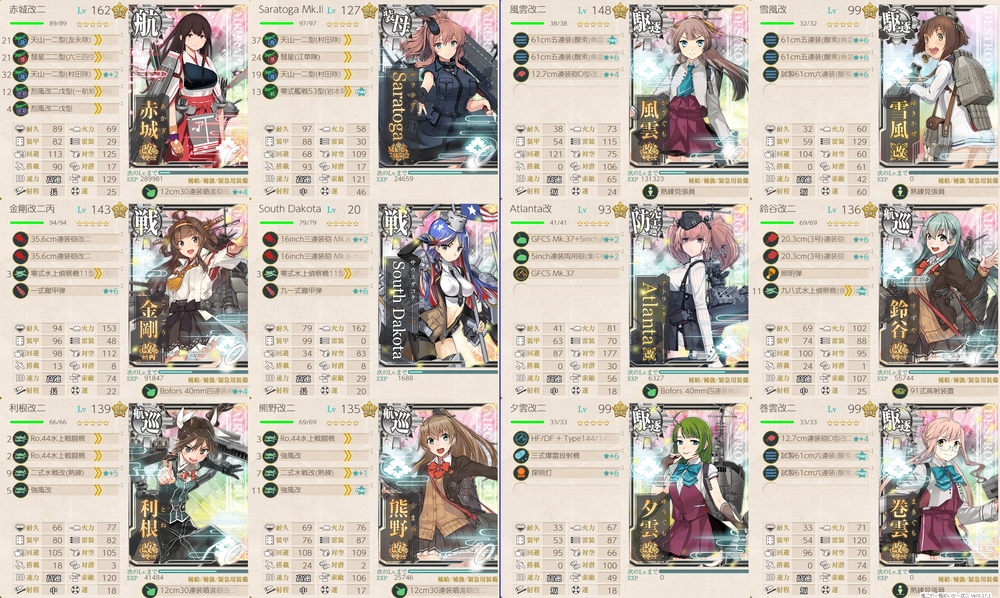The height and width of the screenshot is (598, 1000).
Task: Click Kazagumo's skilled lookouts expansion slot icon
Action: click(x=649, y=191)
